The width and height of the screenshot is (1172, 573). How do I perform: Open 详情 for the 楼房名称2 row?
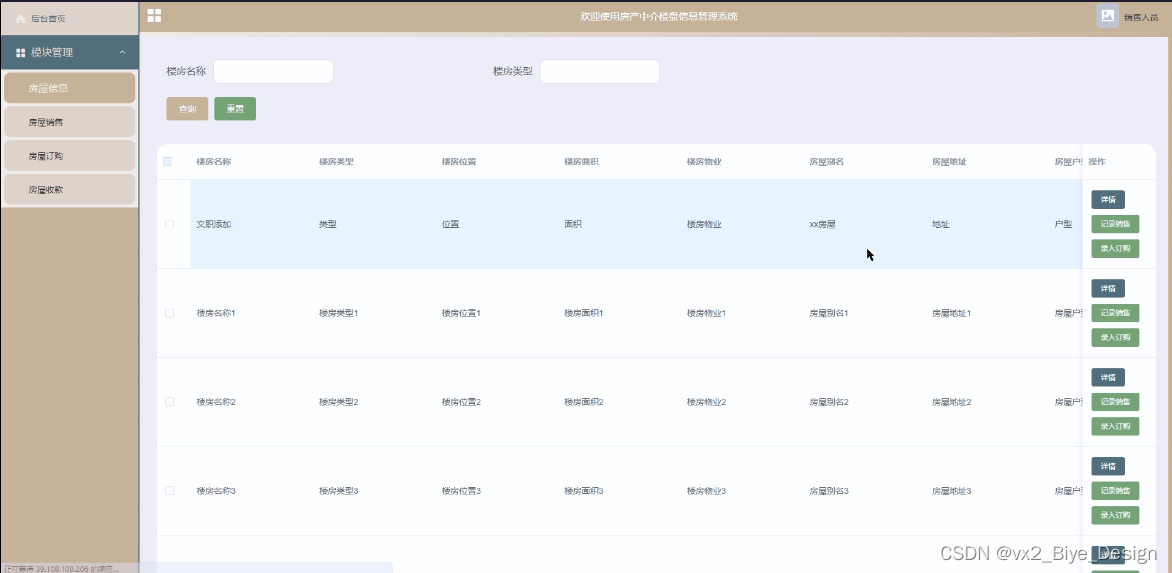coord(1108,377)
